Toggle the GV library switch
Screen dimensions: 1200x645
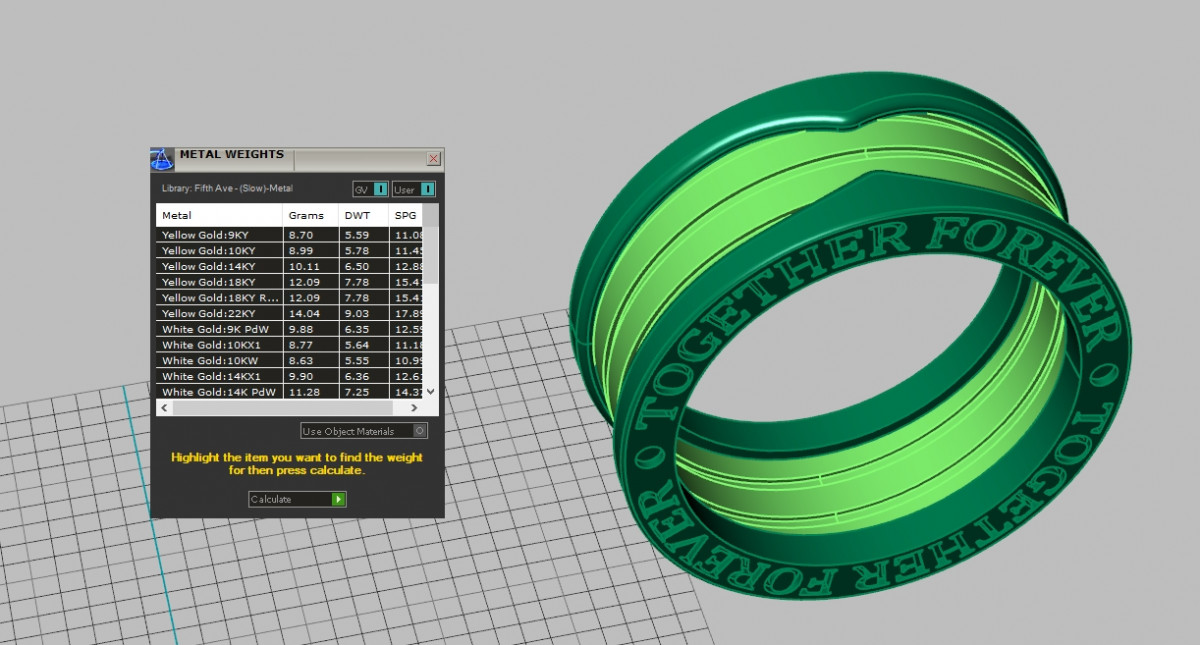380,189
